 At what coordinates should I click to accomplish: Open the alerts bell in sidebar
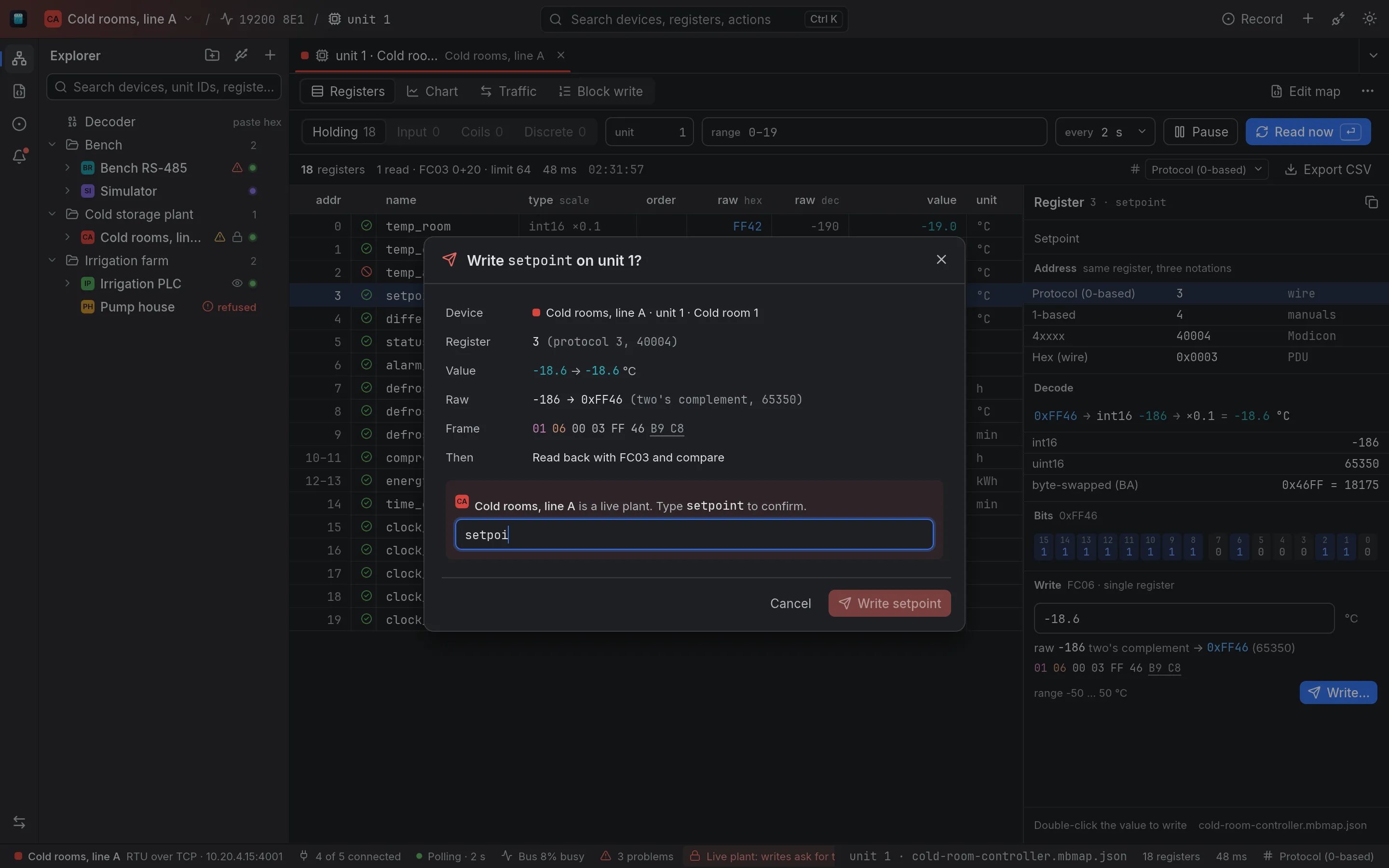click(x=19, y=157)
